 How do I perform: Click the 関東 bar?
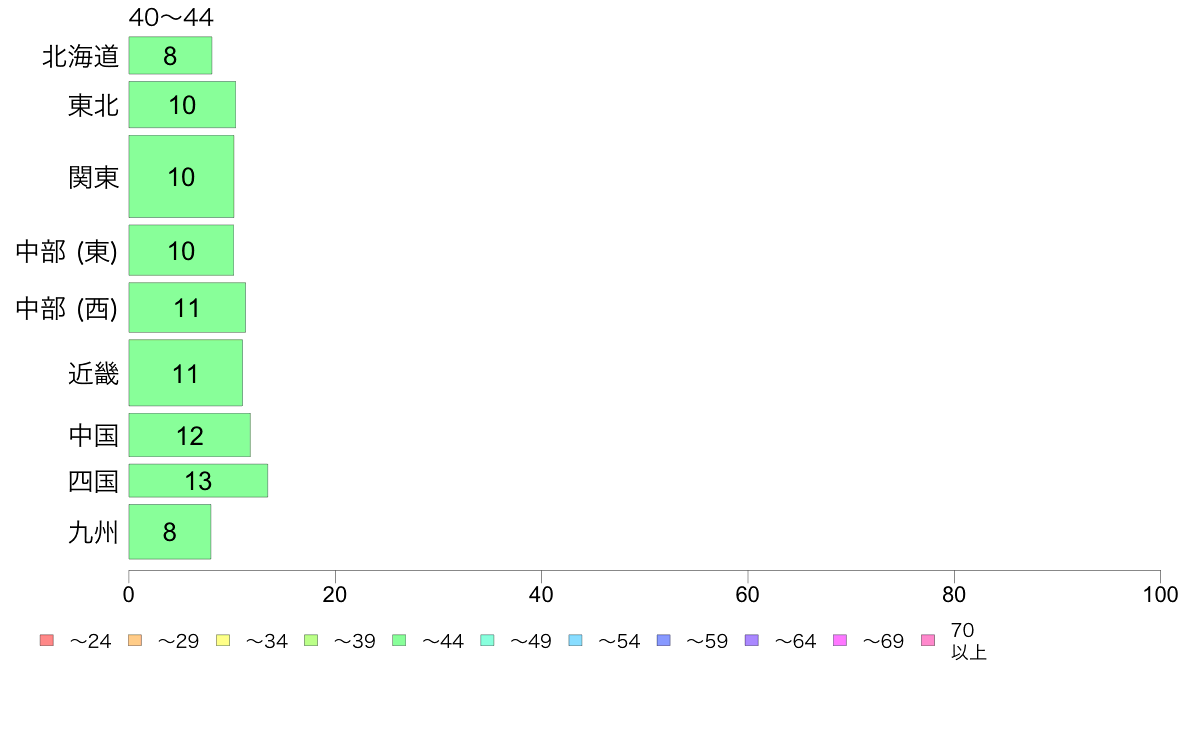[x=181, y=177]
